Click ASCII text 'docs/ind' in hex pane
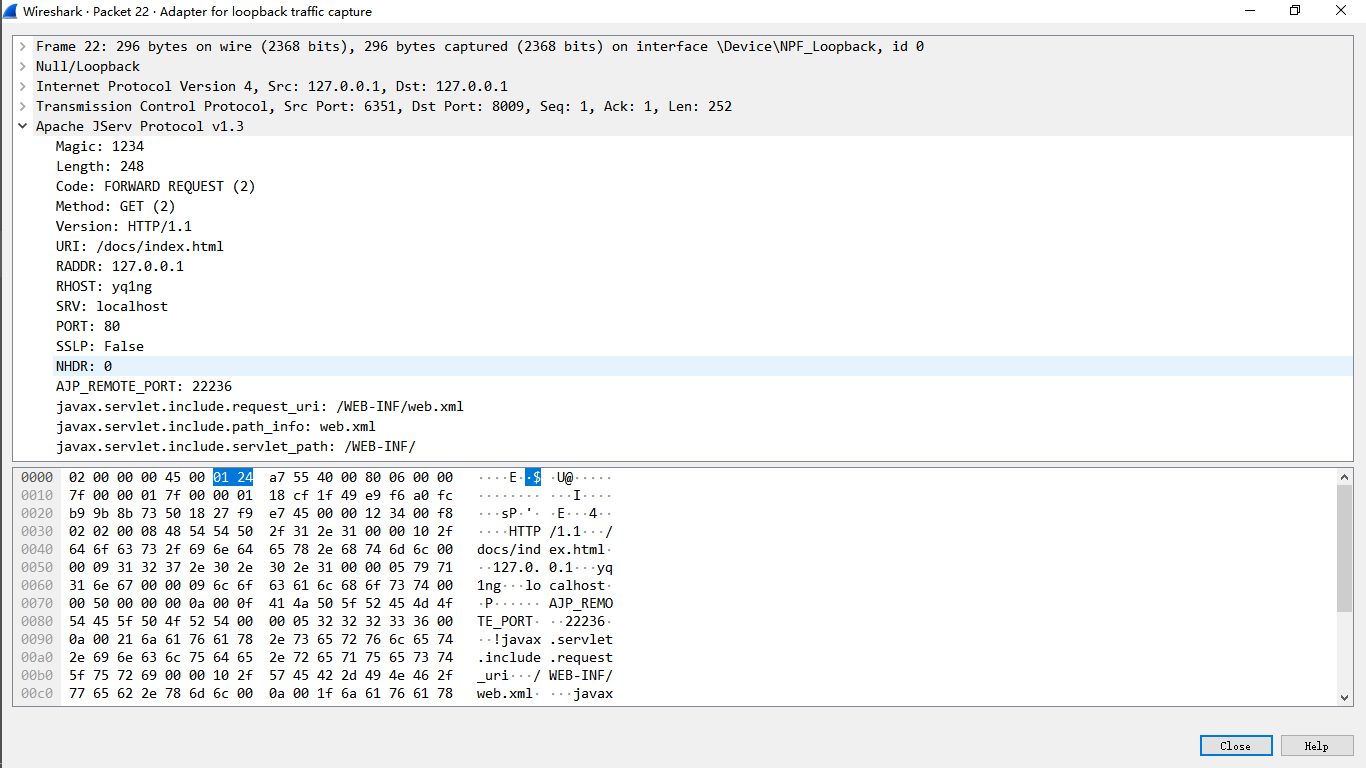Image resolution: width=1366 pixels, height=768 pixels. [x=509, y=550]
